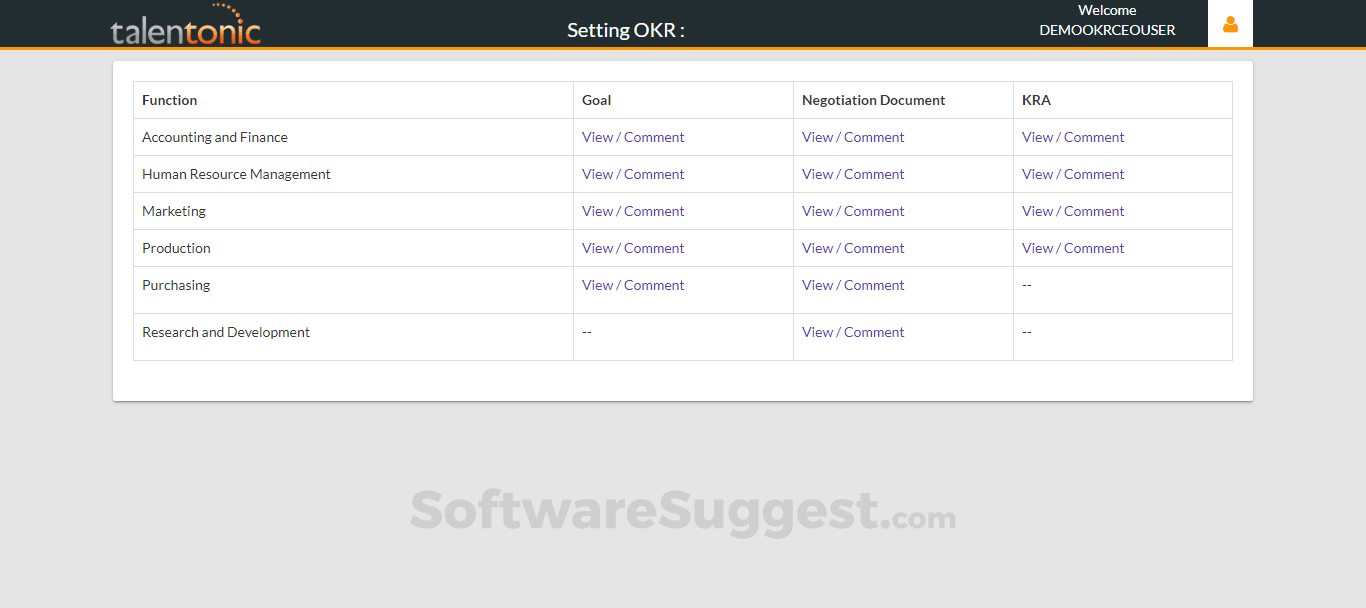Open KRA View / Comment for Accounting and Finance
Image resolution: width=1366 pixels, height=608 pixels.
(x=1073, y=137)
